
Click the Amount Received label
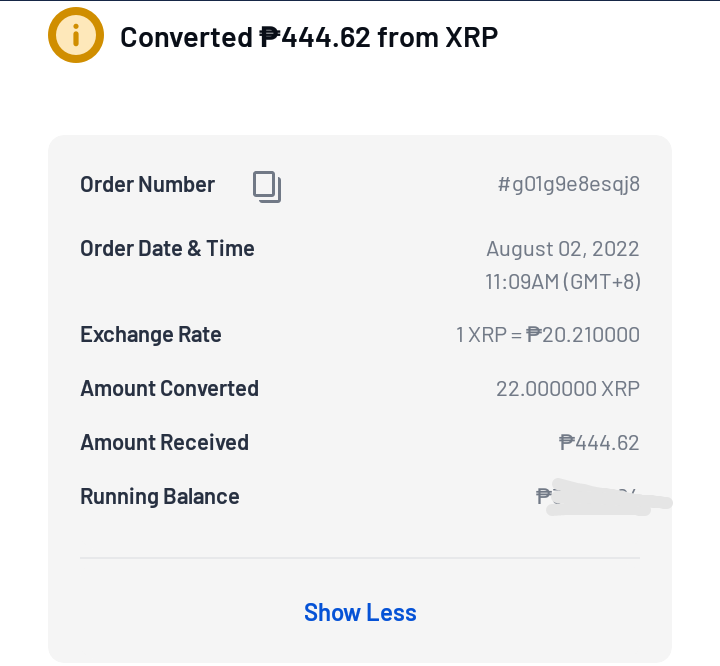pyautogui.click(x=164, y=443)
